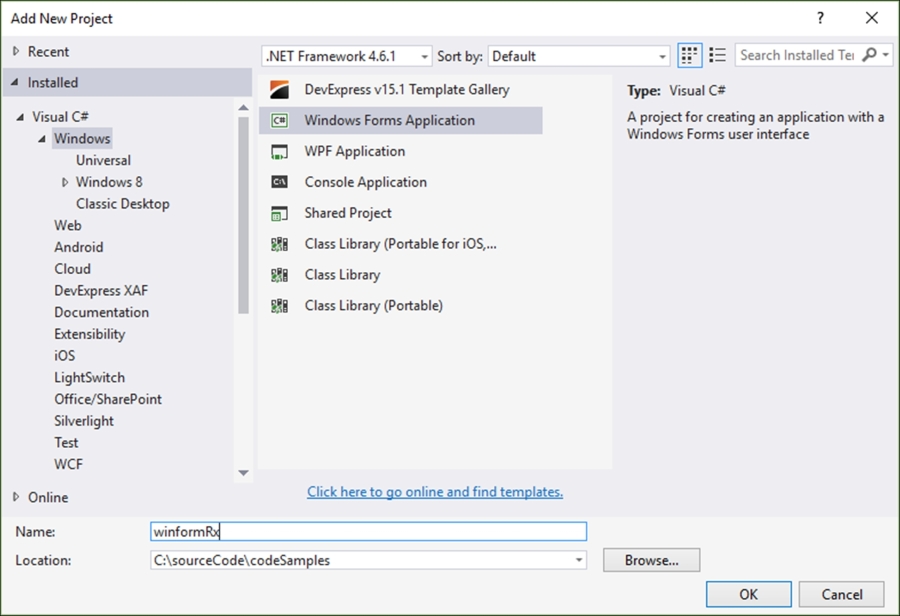Click the project Name text field
This screenshot has height=616, width=900.
[368, 532]
